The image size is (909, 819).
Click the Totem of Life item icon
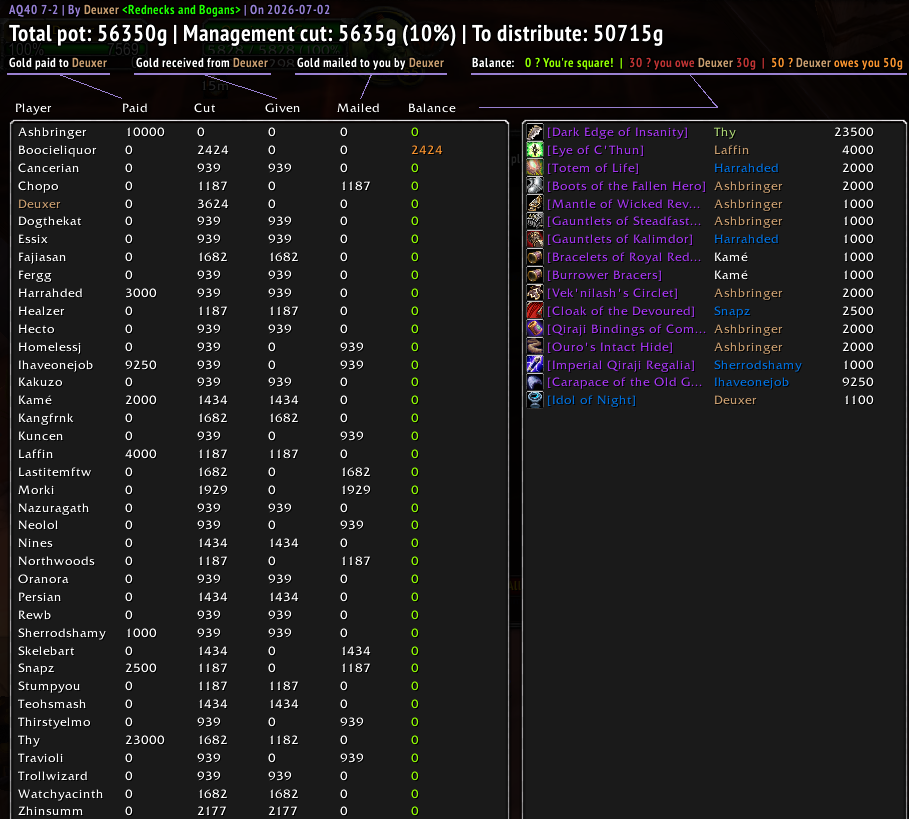(535, 168)
